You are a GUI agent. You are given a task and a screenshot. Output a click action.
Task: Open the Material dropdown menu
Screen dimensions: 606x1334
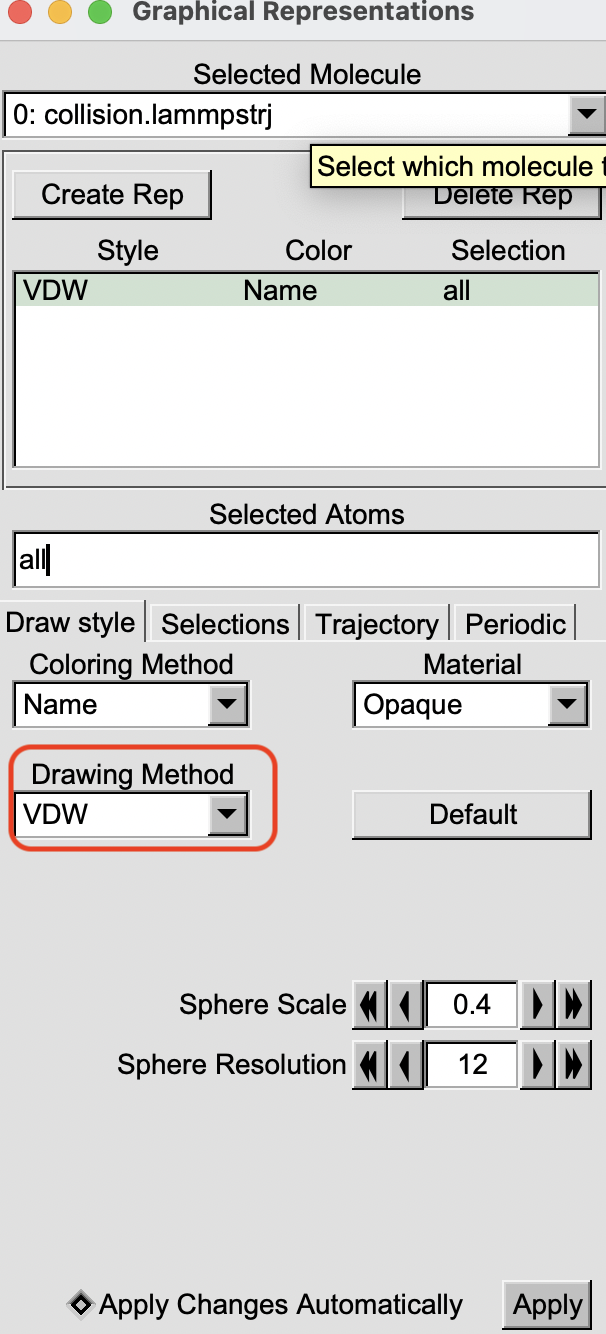click(x=568, y=705)
